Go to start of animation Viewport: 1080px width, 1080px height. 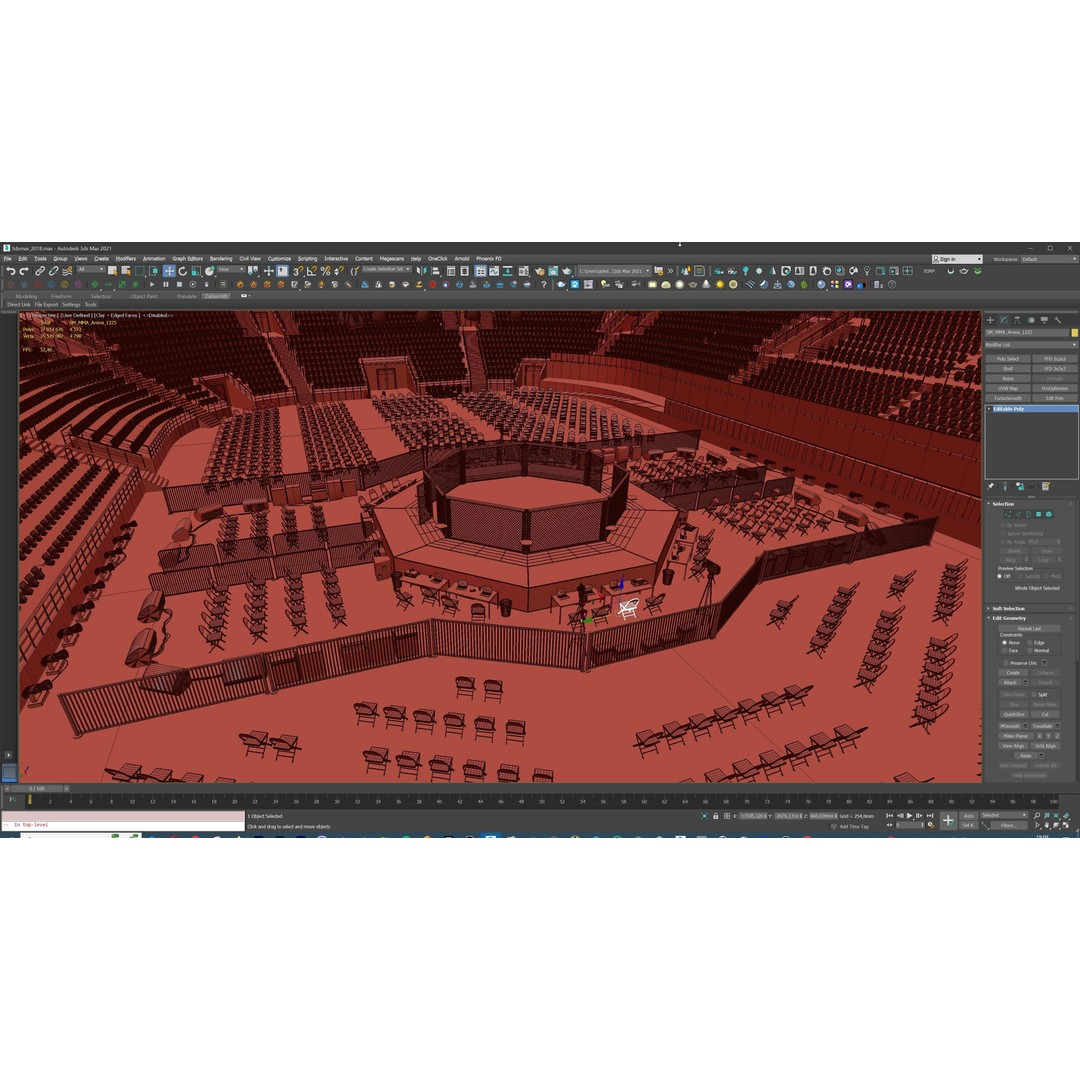click(x=889, y=816)
